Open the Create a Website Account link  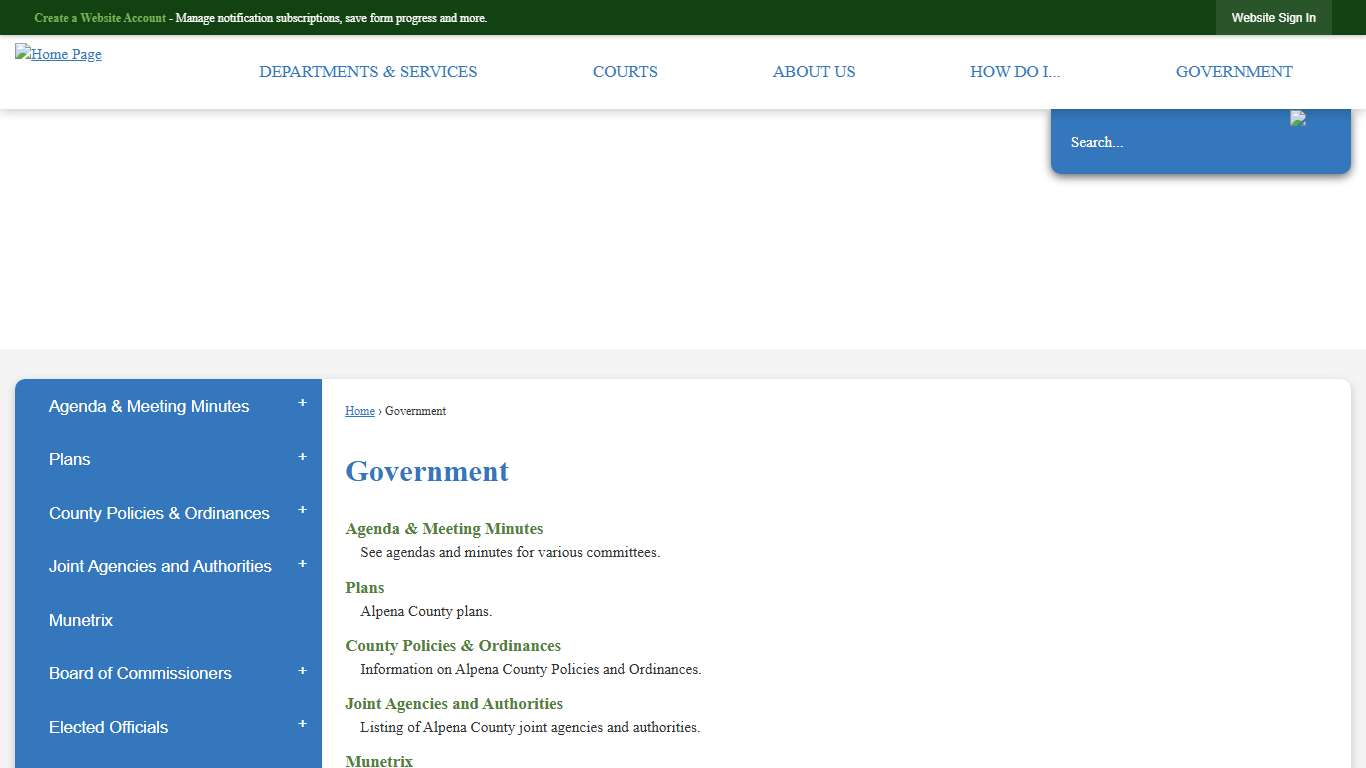[99, 17]
